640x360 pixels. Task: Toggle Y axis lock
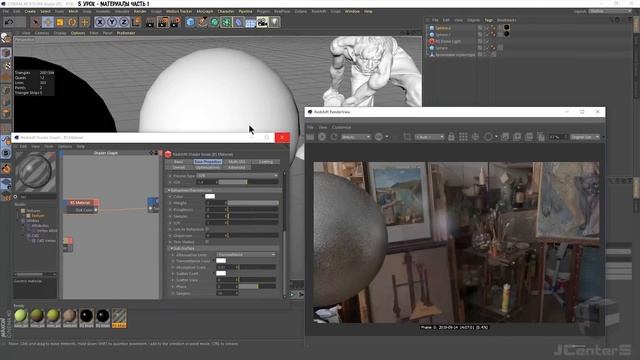pyautogui.click(x=112, y=22)
